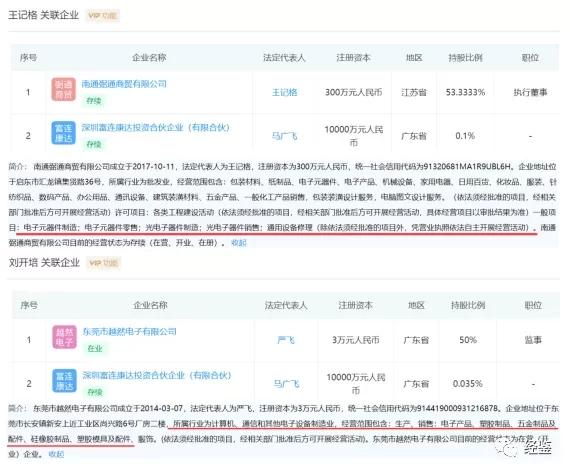Select the 执行董事 position cell
Image resolution: width=570 pixels, height=473 pixels.
[530, 92]
